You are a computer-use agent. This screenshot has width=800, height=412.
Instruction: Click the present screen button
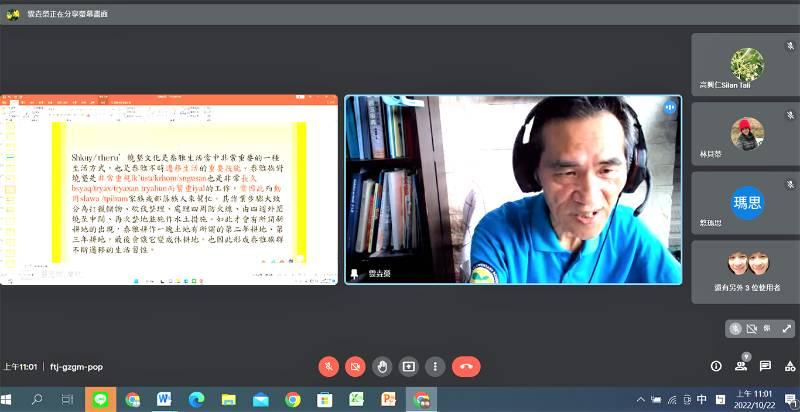[x=408, y=367]
